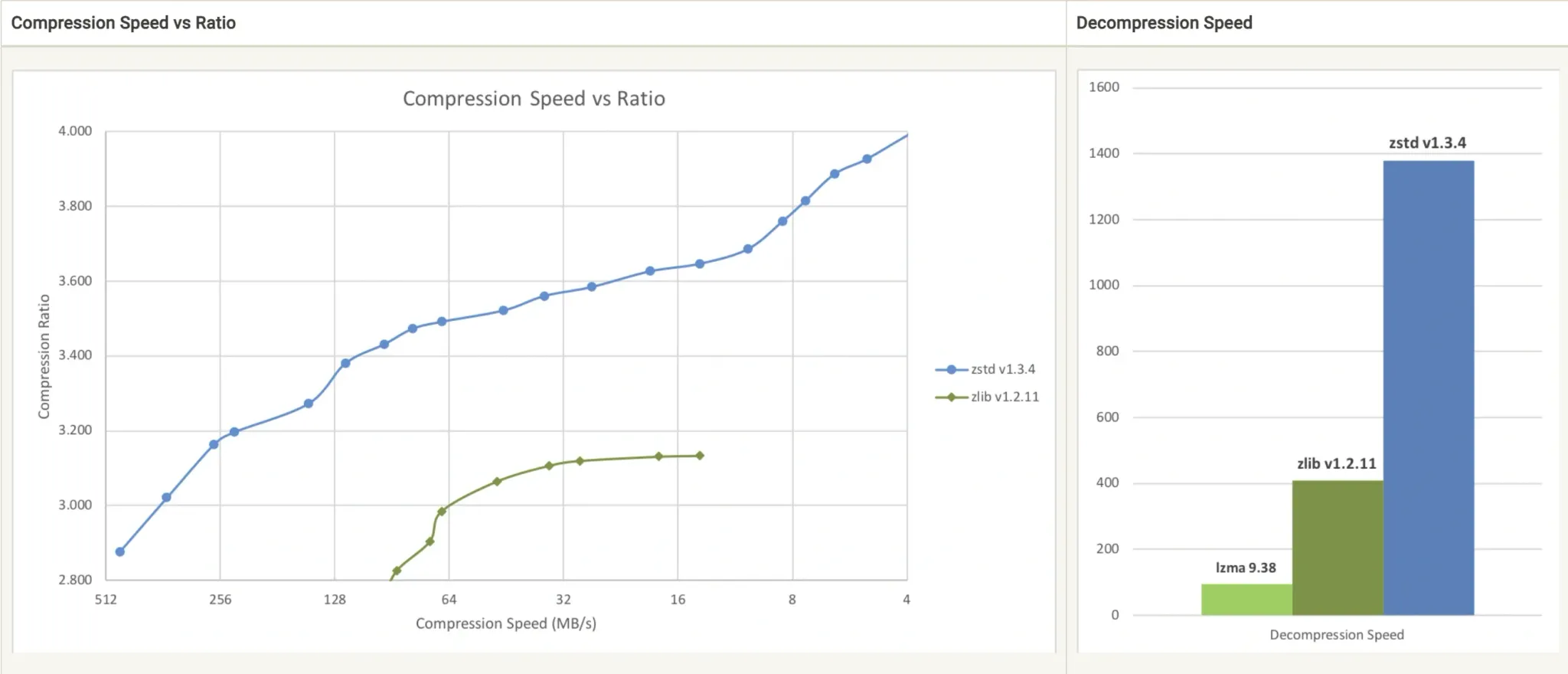Click the 'zlib v1.2.11' label above the bar

[1337, 463]
